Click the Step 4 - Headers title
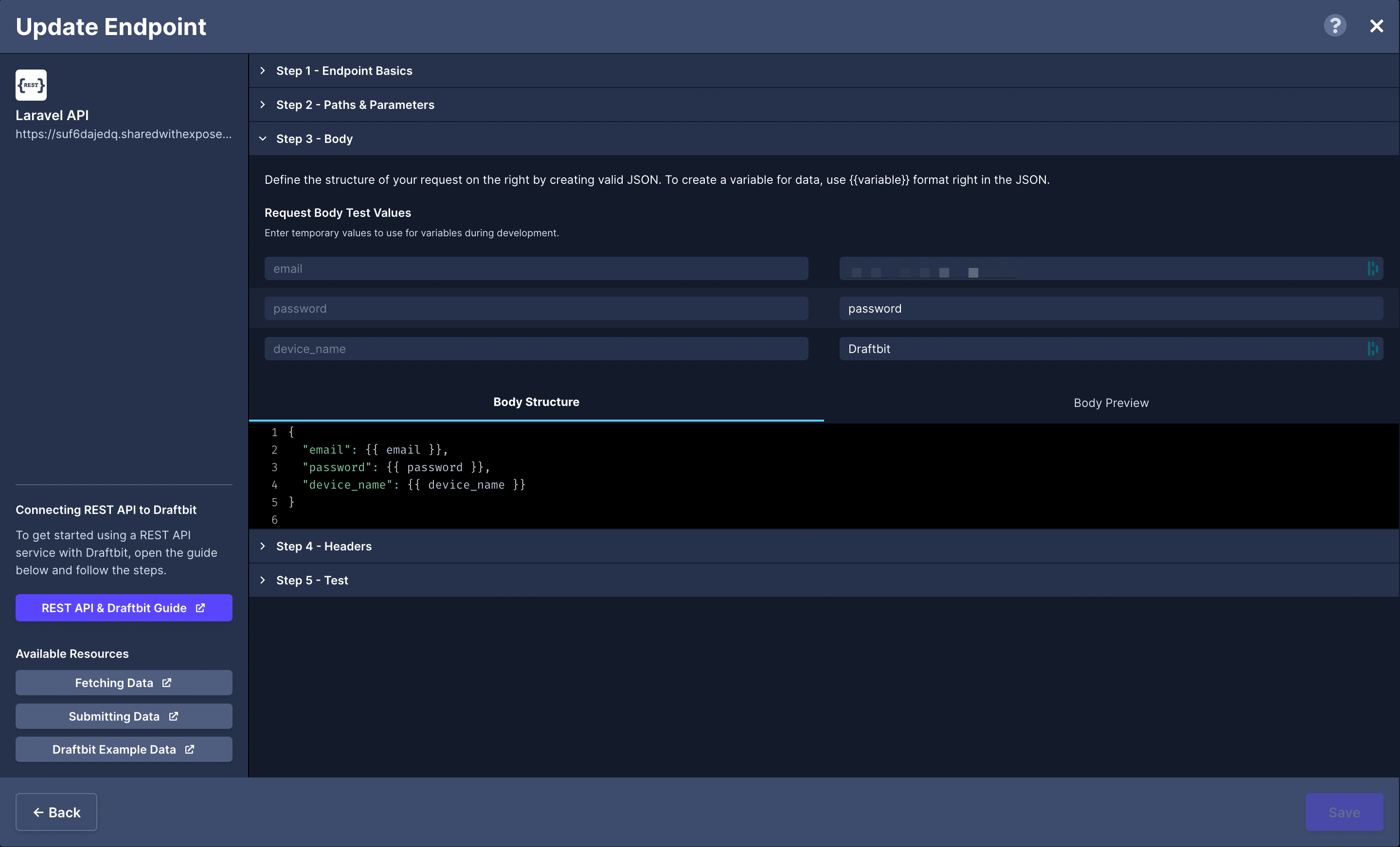The width and height of the screenshot is (1400, 847). 324,546
